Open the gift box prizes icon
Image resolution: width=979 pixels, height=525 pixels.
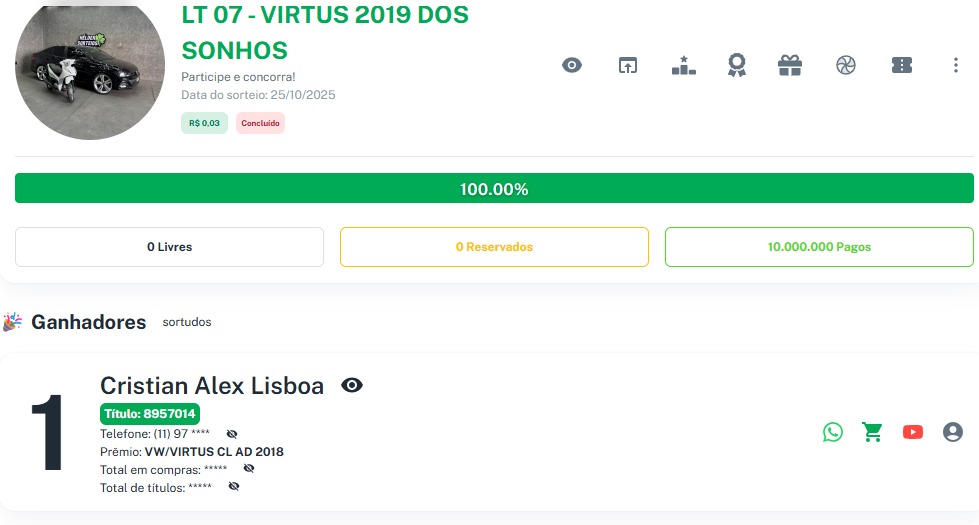[790, 66]
